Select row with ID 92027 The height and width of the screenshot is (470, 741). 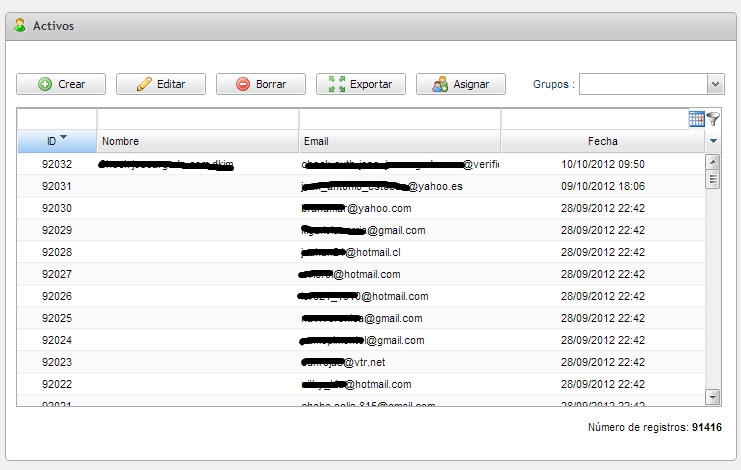[361, 274]
